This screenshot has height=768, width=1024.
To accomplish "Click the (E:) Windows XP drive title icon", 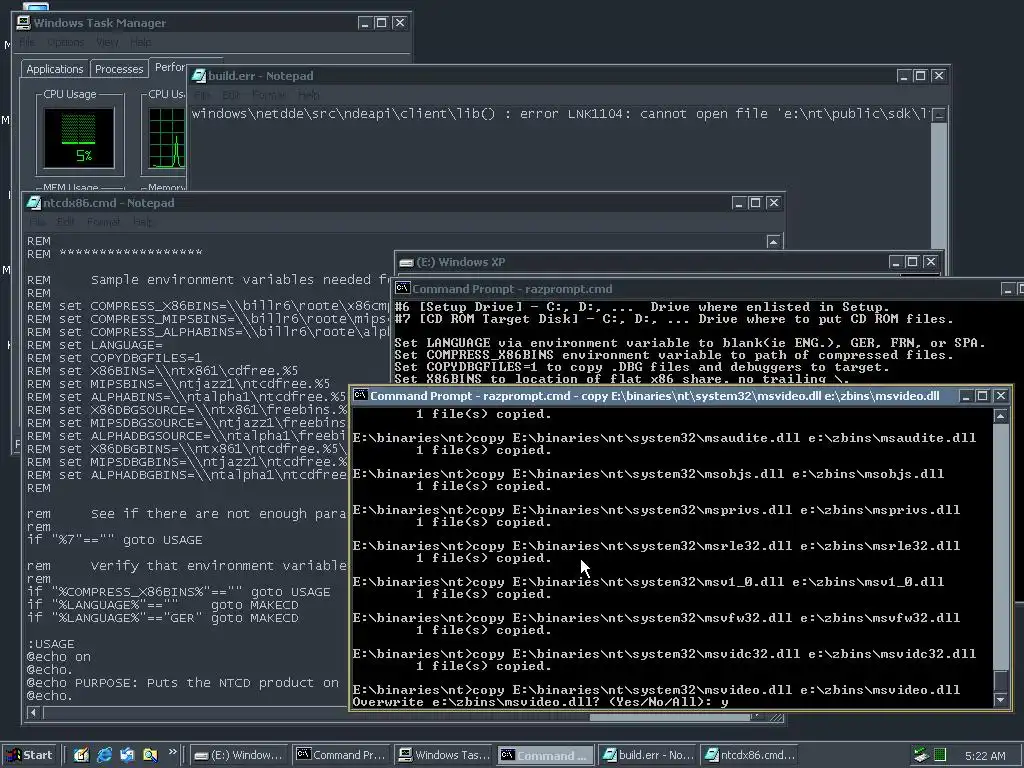I will [x=406, y=263].
